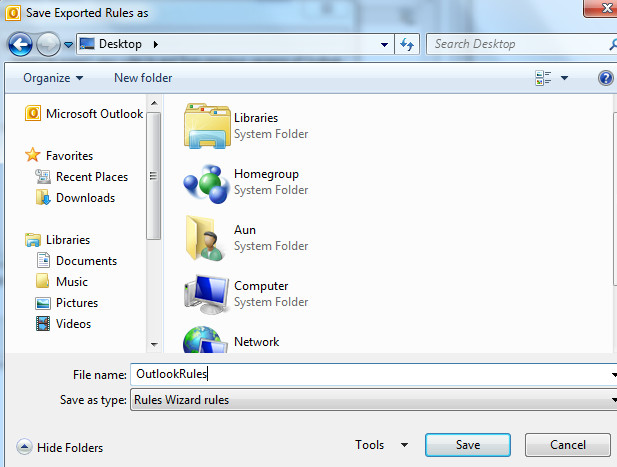Click the Hide Folders arrow icon

click(x=24, y=447)
